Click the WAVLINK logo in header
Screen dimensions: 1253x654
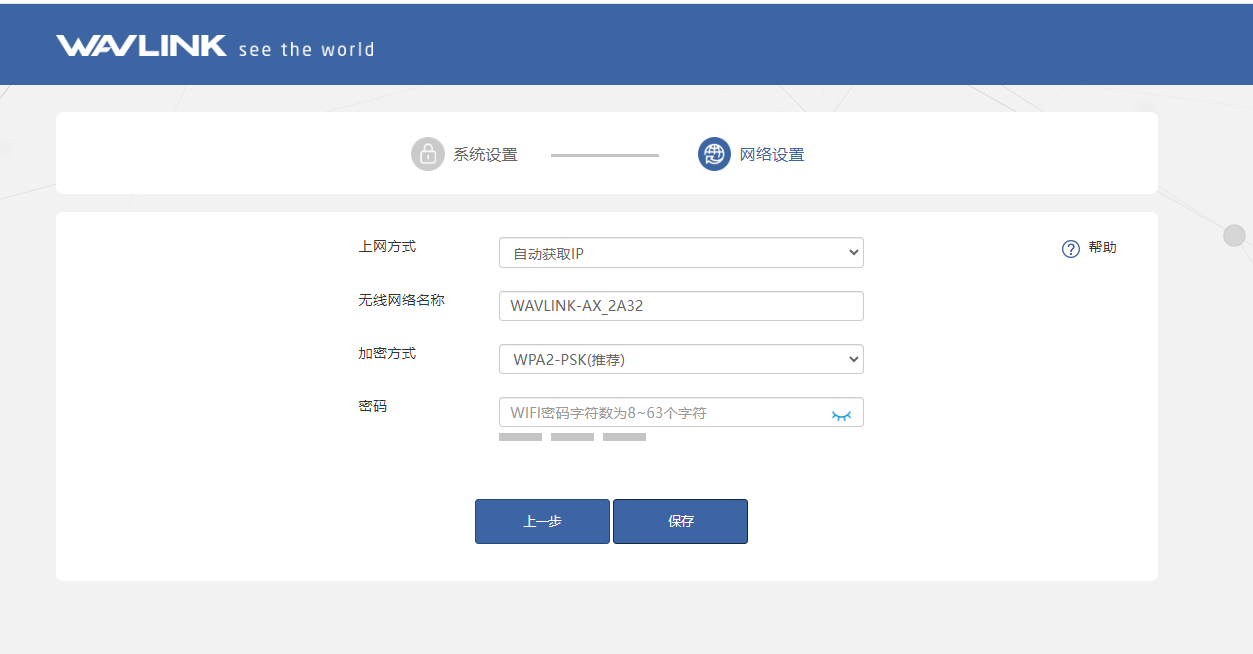[141, 46]
